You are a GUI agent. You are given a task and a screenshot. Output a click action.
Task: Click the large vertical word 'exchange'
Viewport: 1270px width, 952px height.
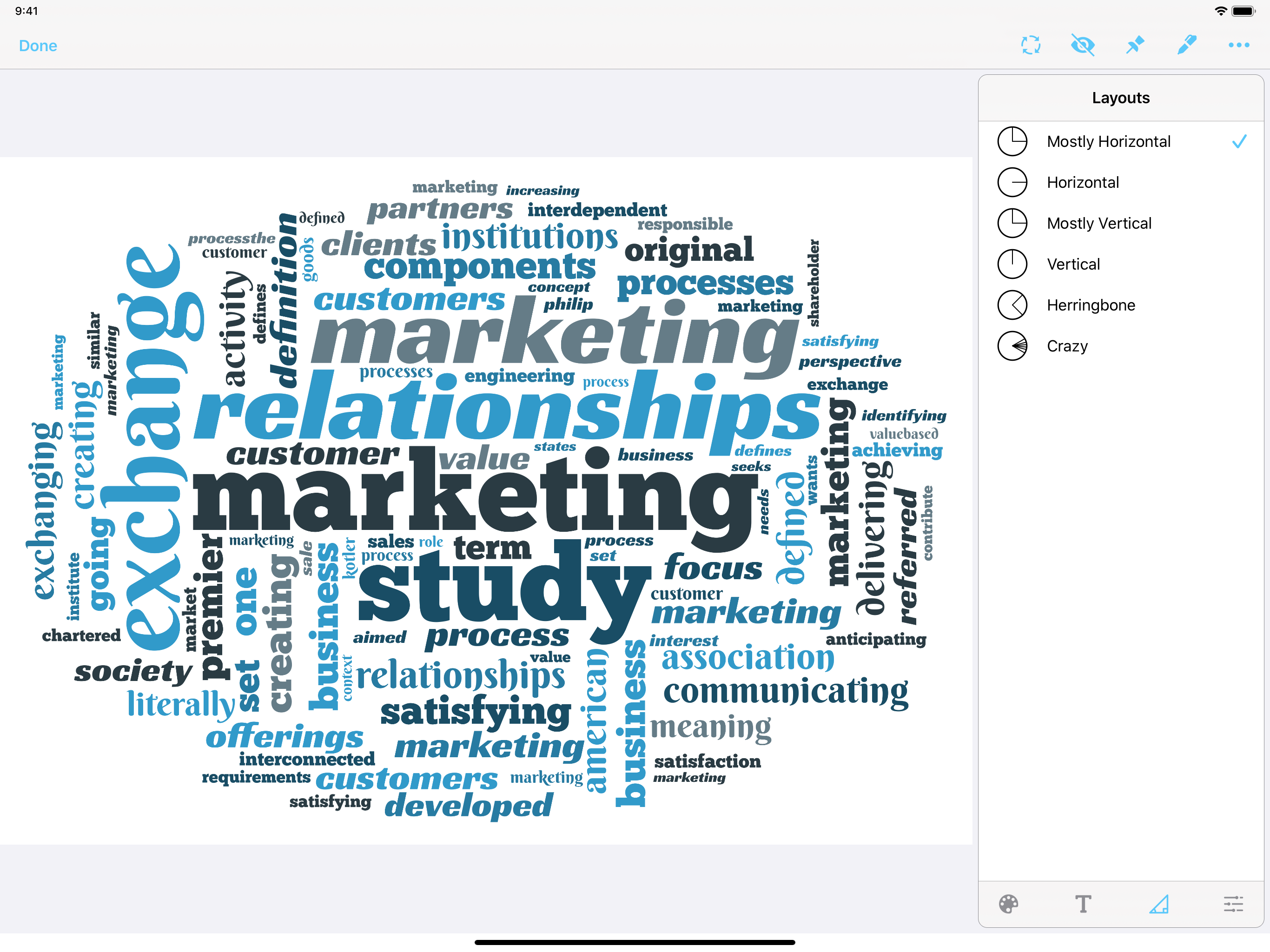153,448
